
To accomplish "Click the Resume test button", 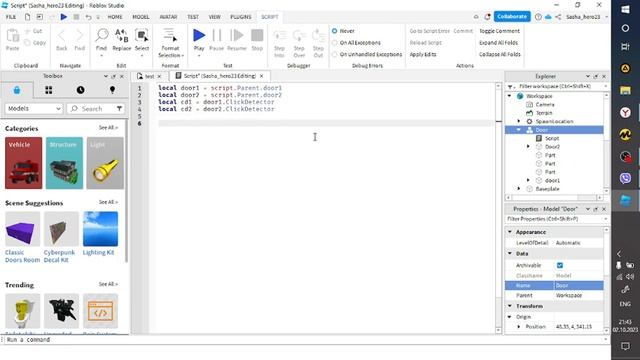I will (237, 40).
